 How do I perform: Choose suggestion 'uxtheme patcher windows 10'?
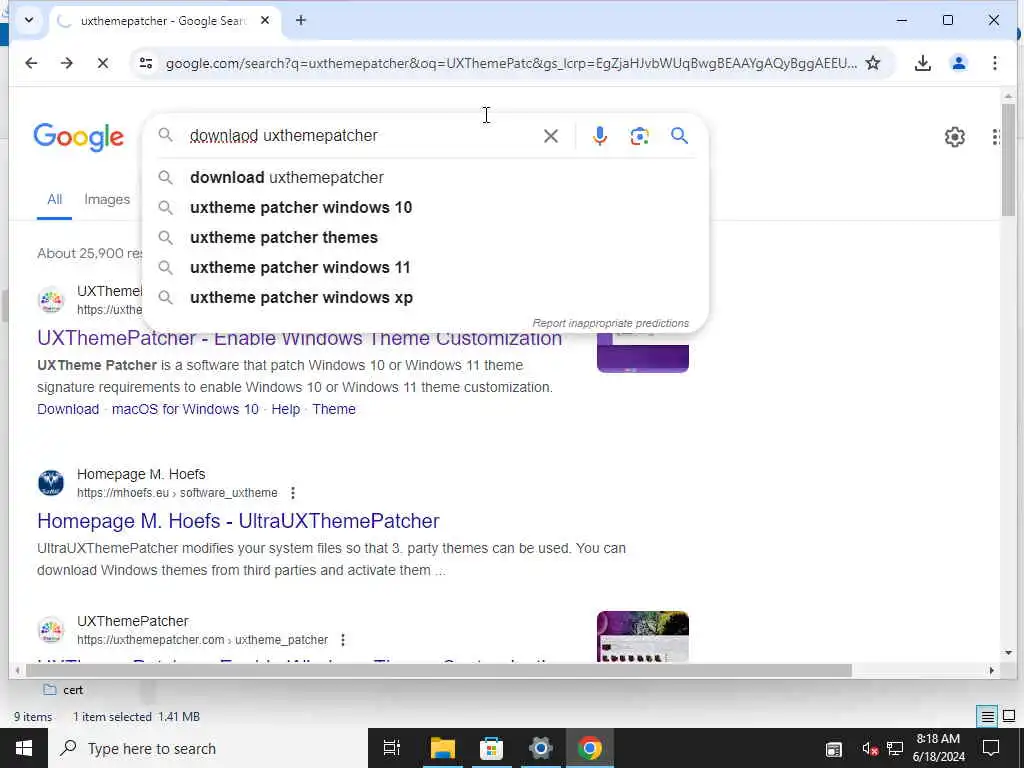pos(425,208)
